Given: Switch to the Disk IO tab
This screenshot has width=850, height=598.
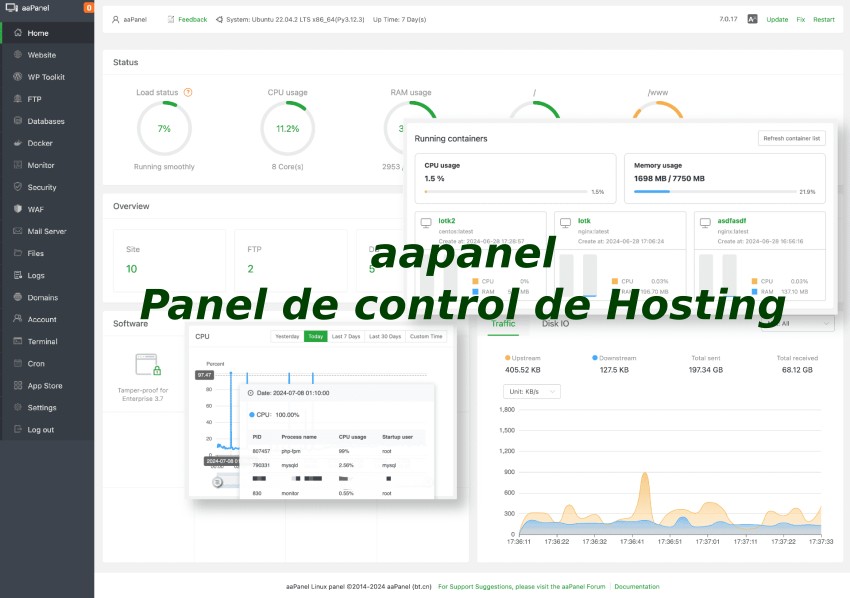Looking at the screenshot, I should 556,324.
